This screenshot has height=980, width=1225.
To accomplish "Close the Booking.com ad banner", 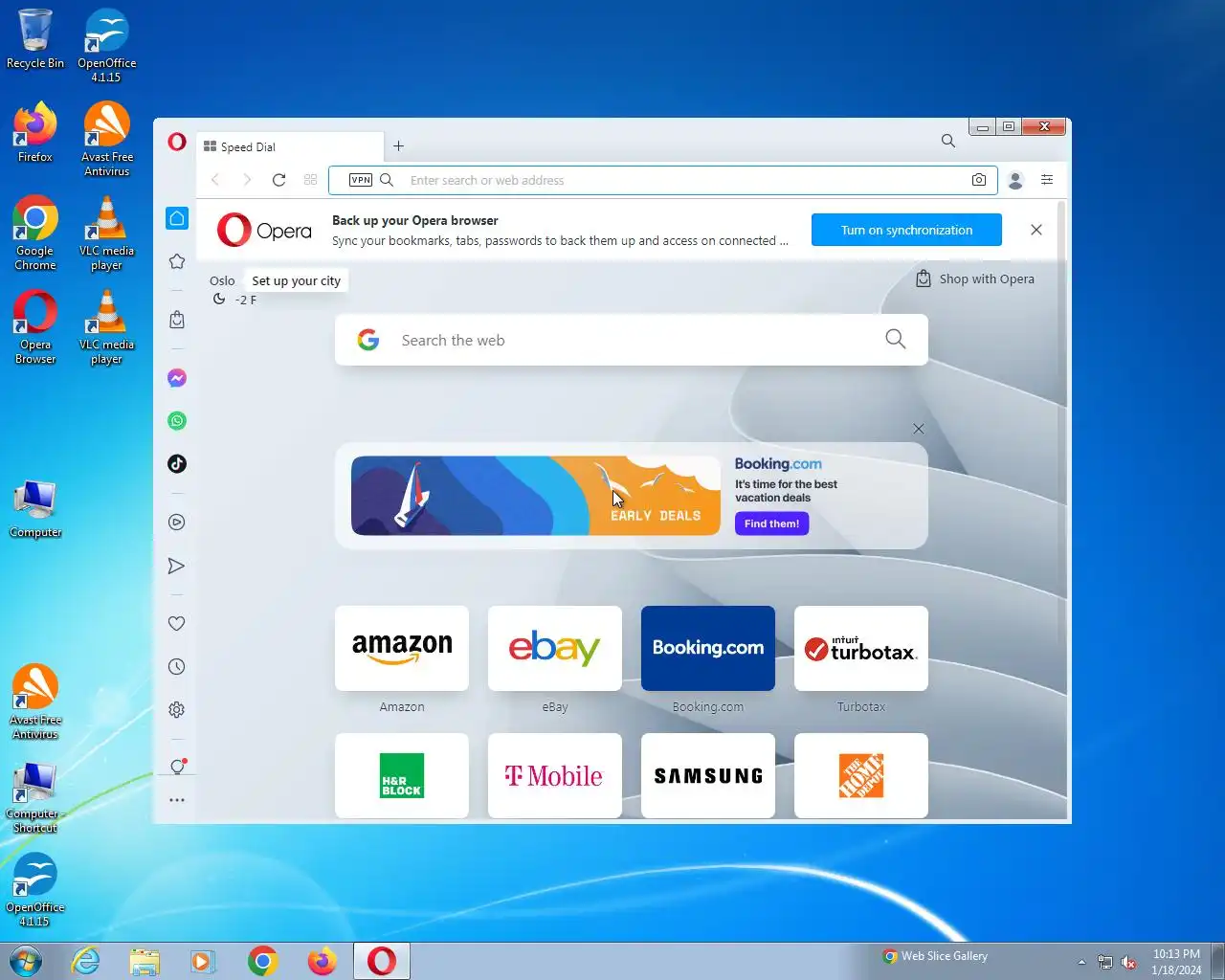I will pos(919,429).
